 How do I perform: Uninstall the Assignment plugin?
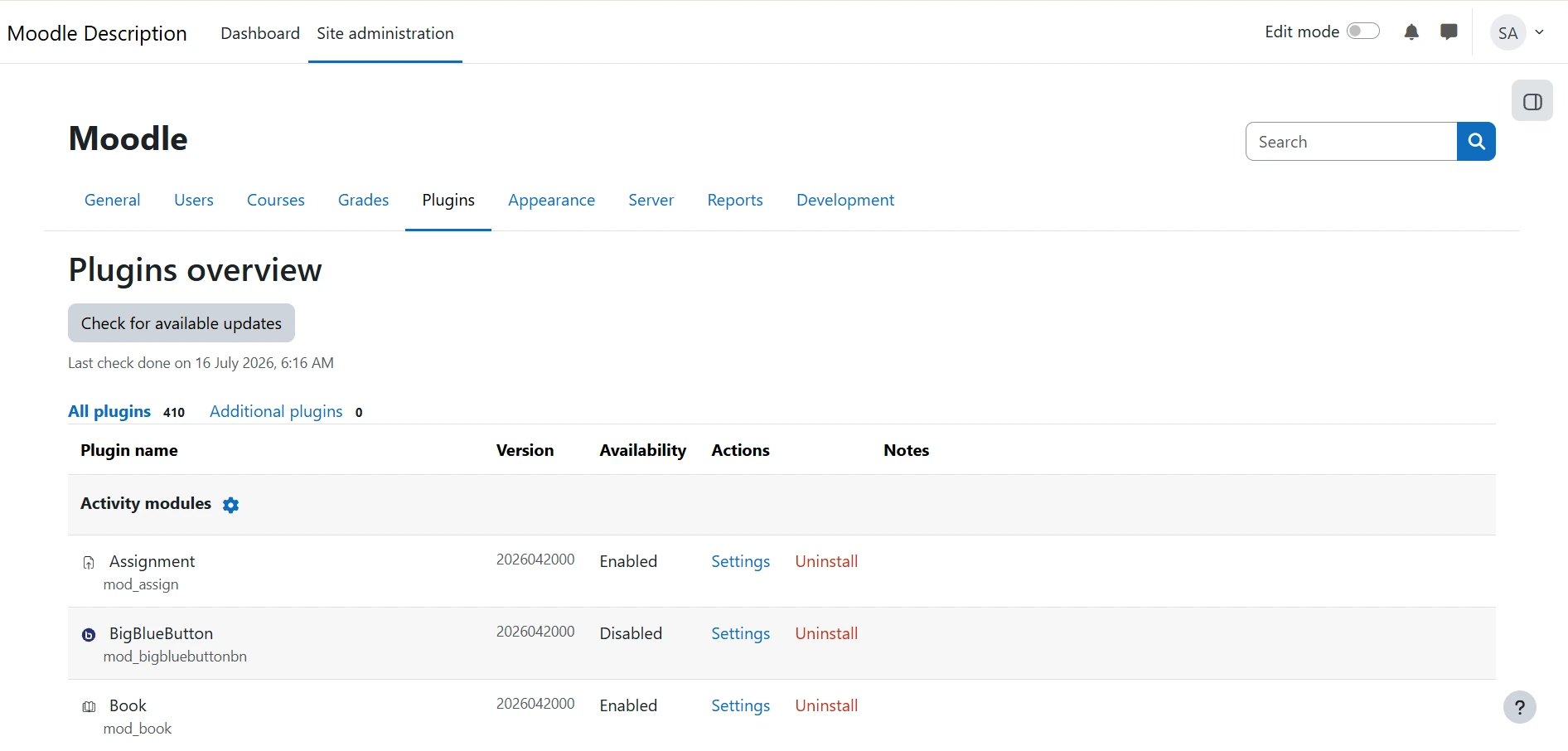826,561
